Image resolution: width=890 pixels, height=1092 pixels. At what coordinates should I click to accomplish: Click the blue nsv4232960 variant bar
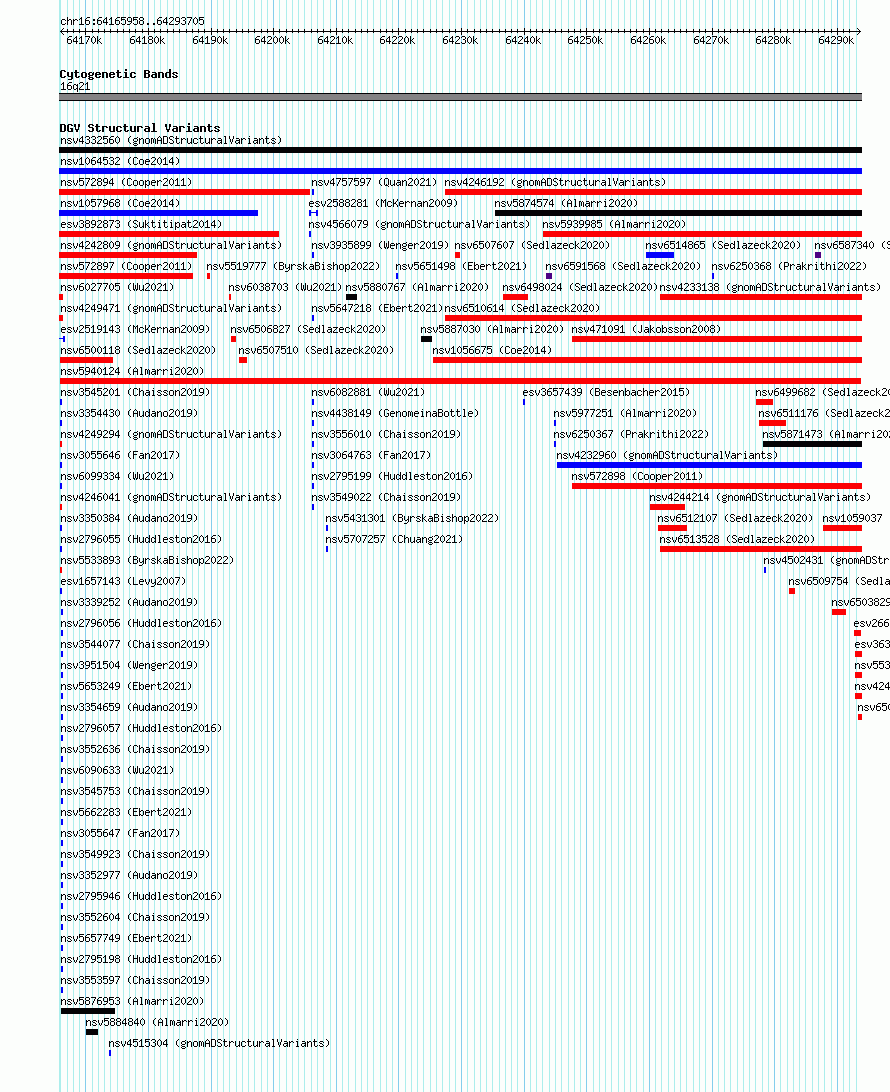(709, 465)
